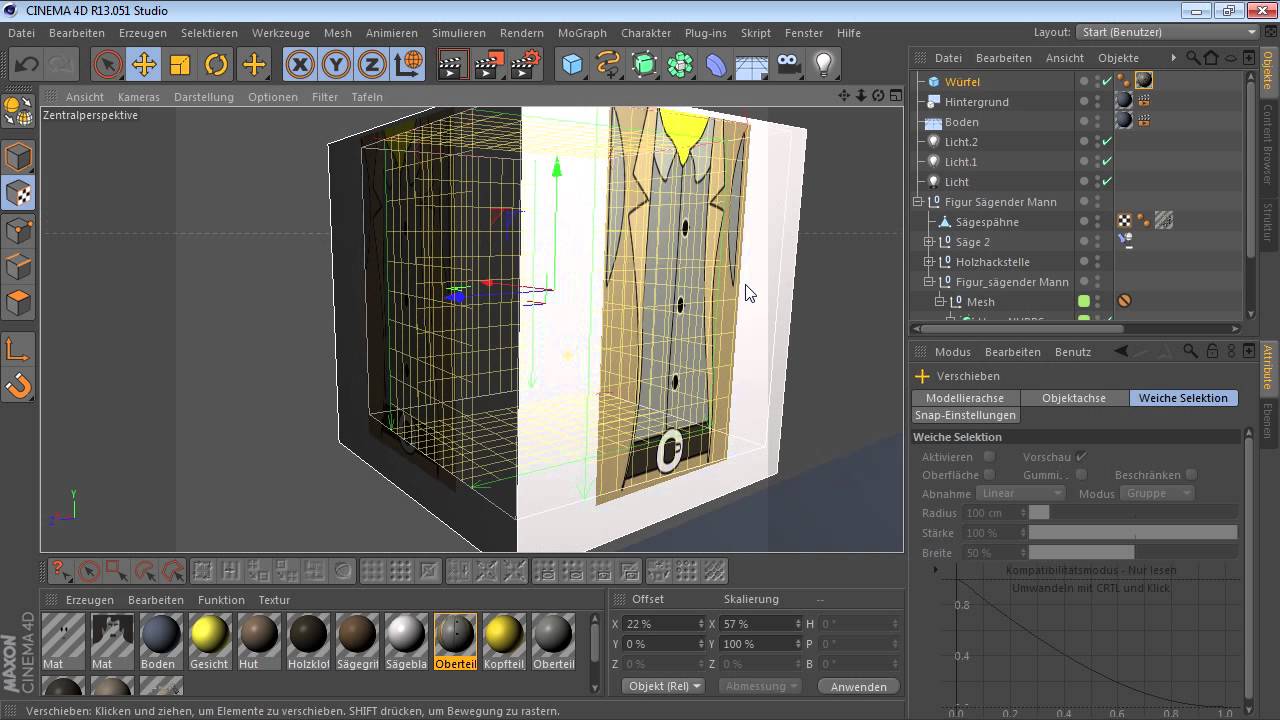
Task: Render current view icon
Action: point(453,65)
